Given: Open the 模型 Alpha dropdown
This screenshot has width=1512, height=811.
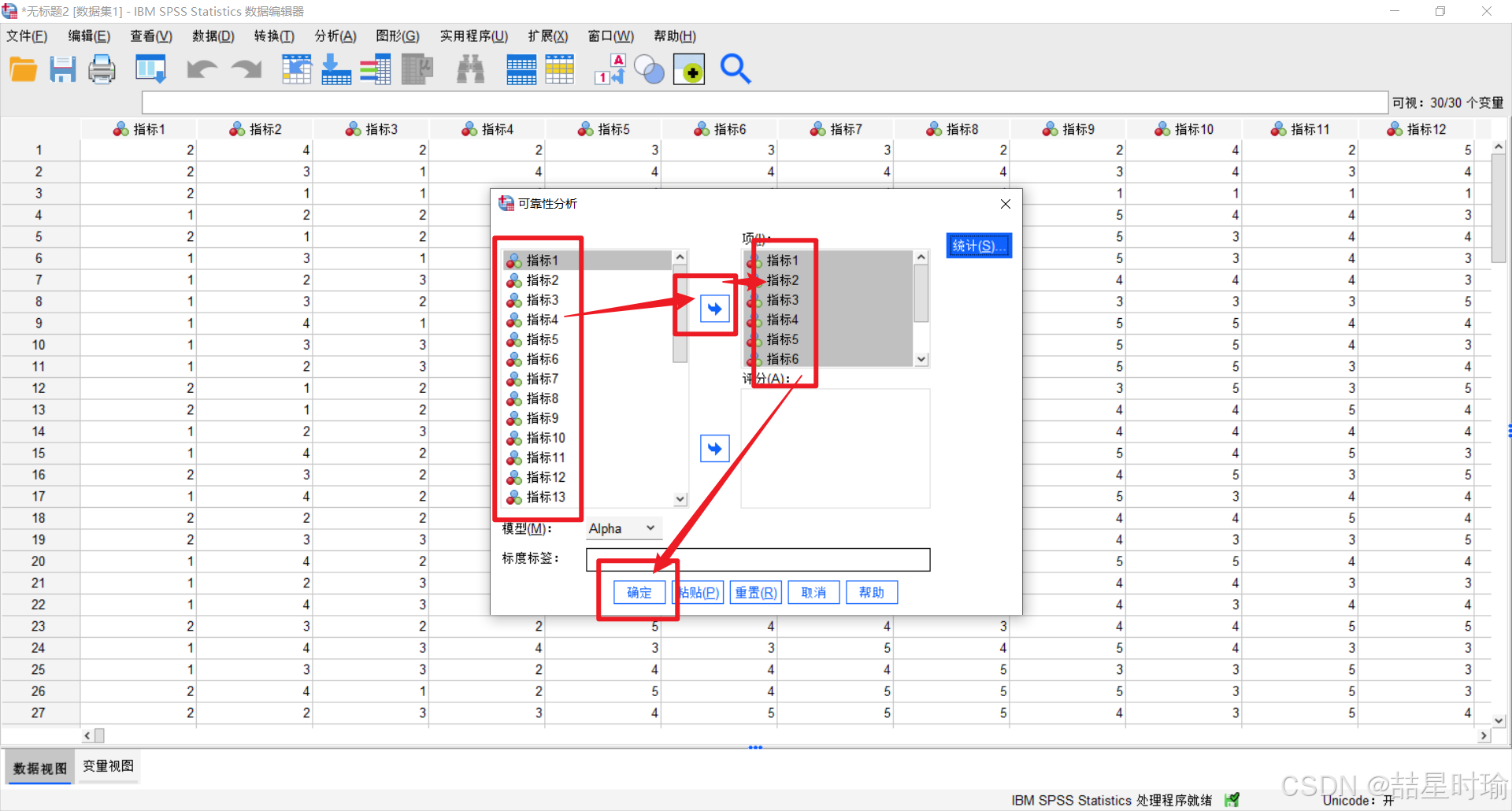Looking at the screenshot, I should (623, 528).
